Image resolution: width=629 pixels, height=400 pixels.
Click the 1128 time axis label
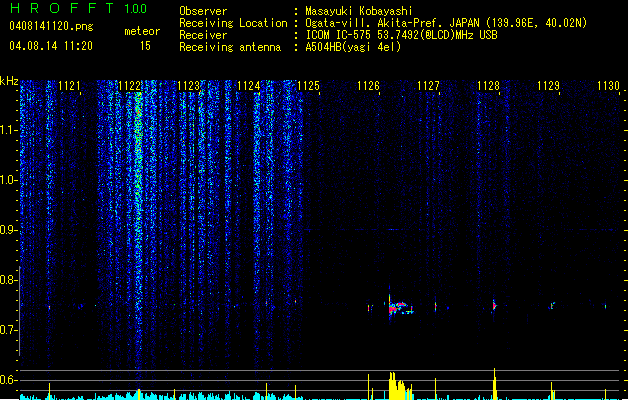point(488,86)
